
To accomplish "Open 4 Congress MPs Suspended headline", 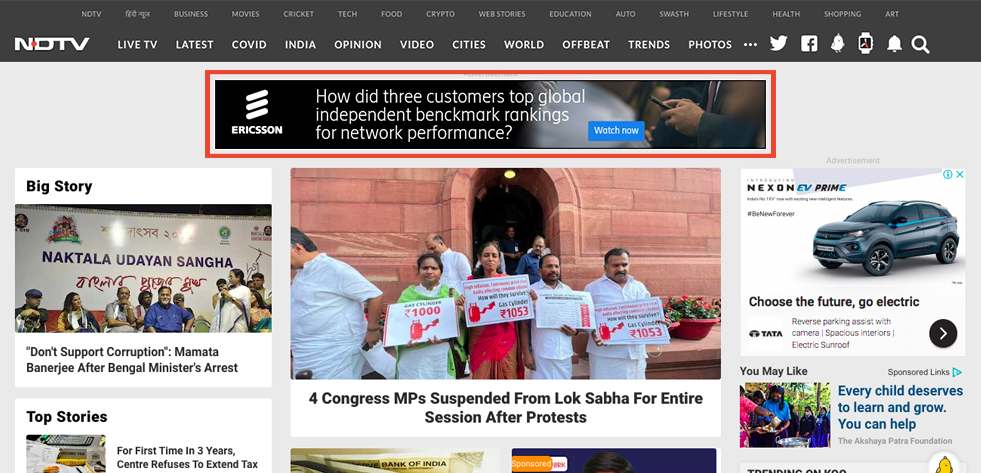I will pos(506,407).
